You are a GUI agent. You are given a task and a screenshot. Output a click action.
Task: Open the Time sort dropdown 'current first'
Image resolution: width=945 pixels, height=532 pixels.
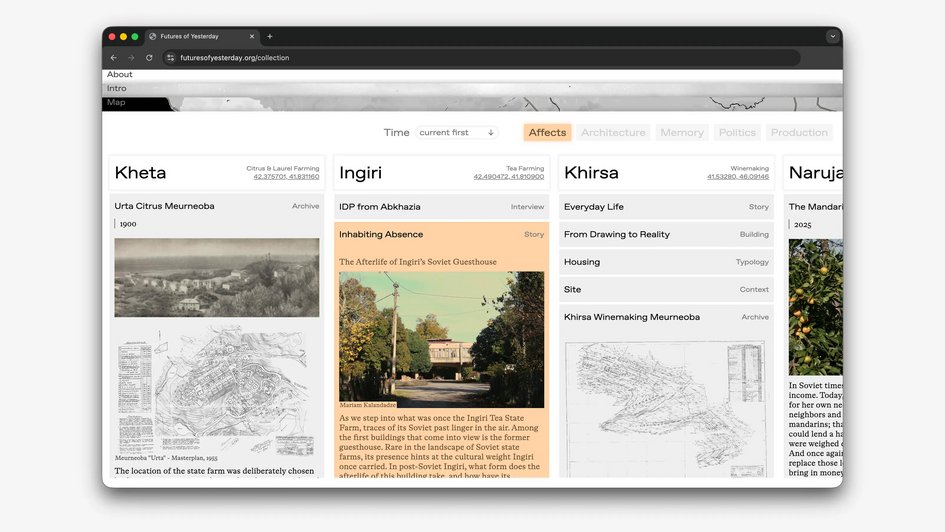coord(457,133)
